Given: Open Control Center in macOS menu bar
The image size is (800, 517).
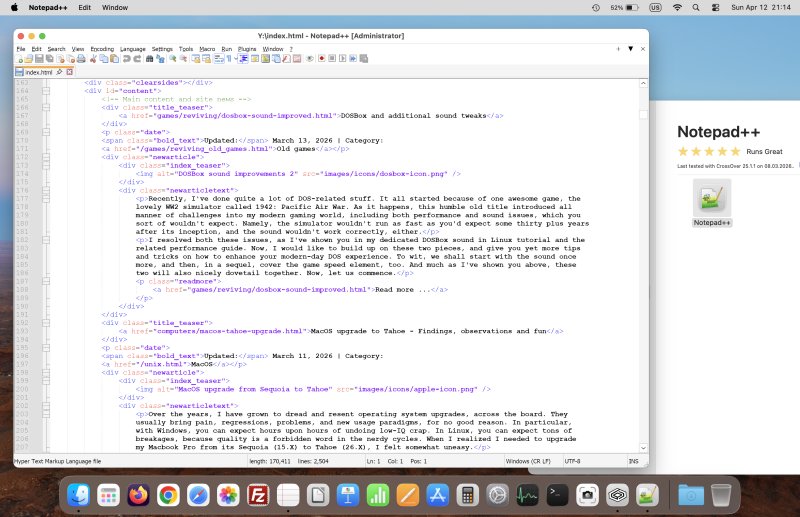Looking at the screenshot, I should point(715,8).
